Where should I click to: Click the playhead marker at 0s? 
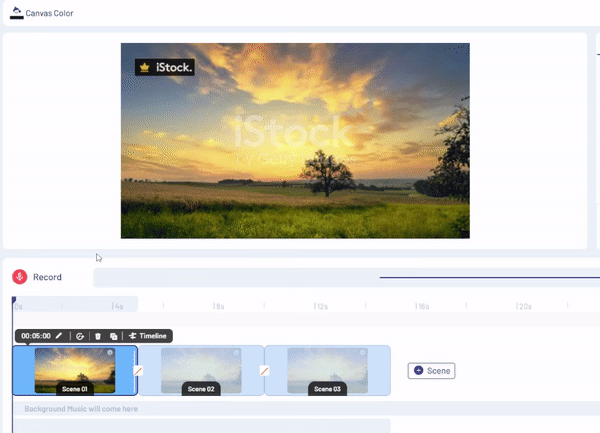coord(14,300)
